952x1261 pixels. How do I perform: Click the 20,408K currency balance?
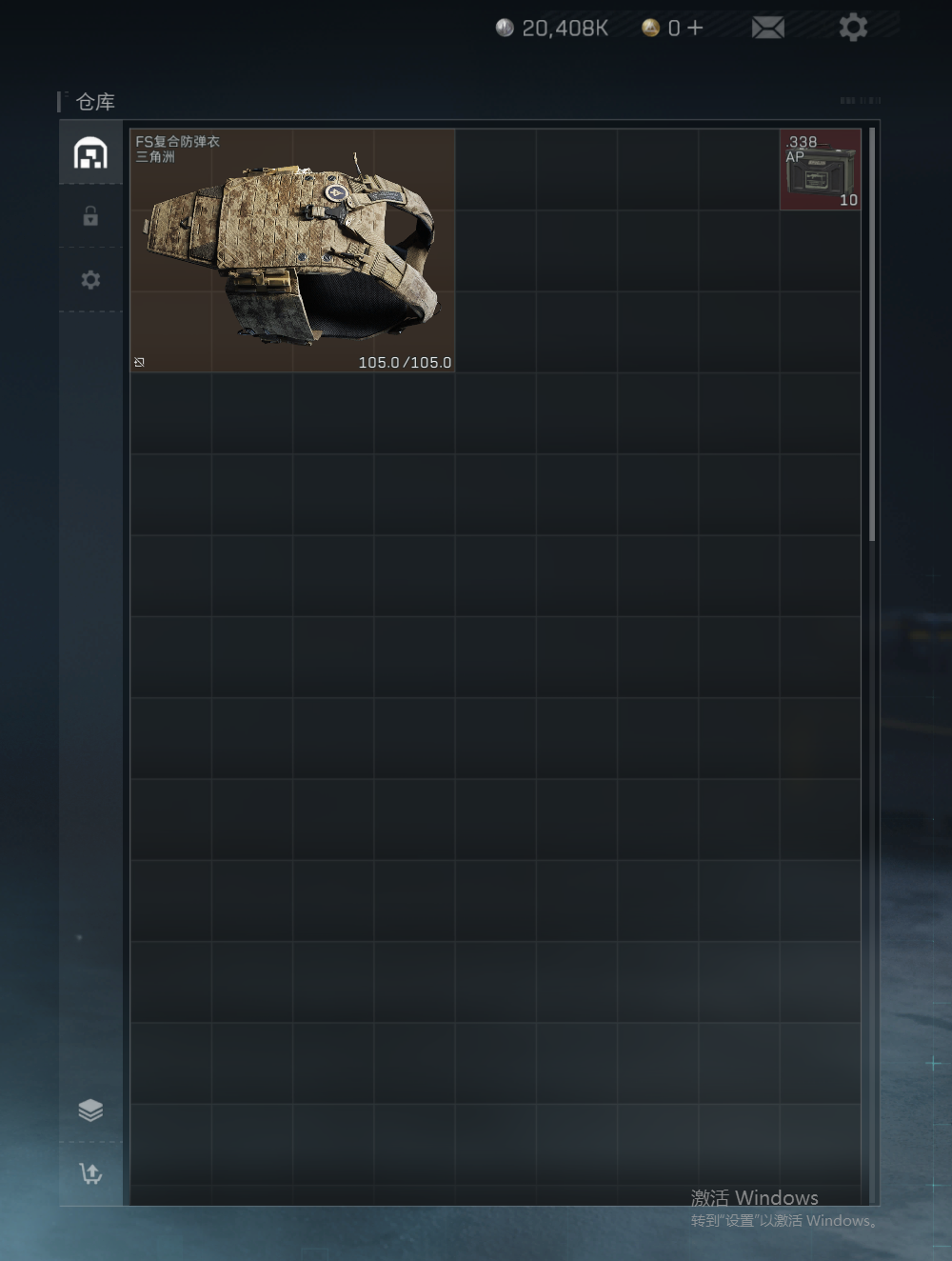tap(565, 29)
